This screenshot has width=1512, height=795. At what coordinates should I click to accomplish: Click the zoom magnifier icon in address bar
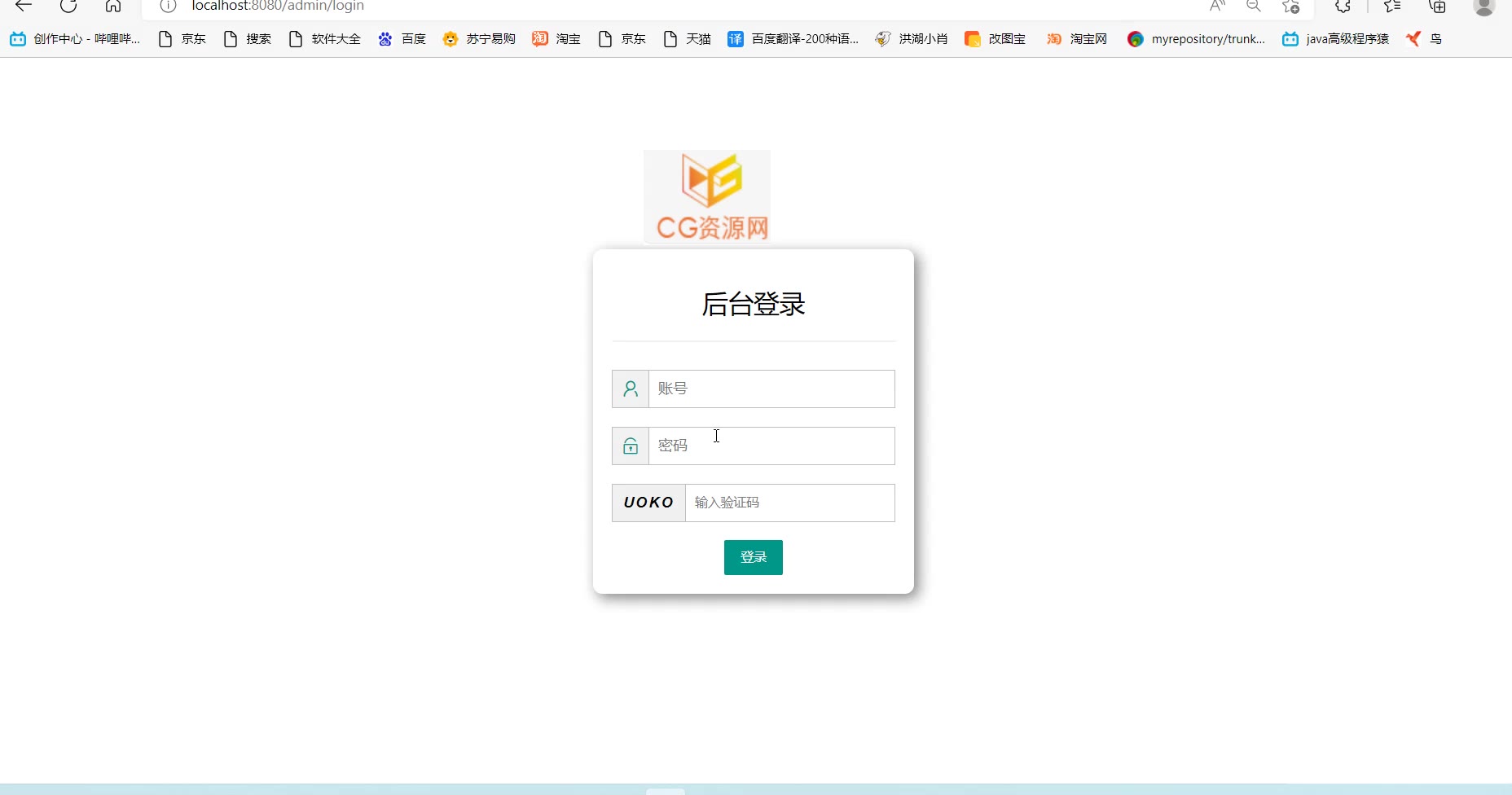[1254, 6]
